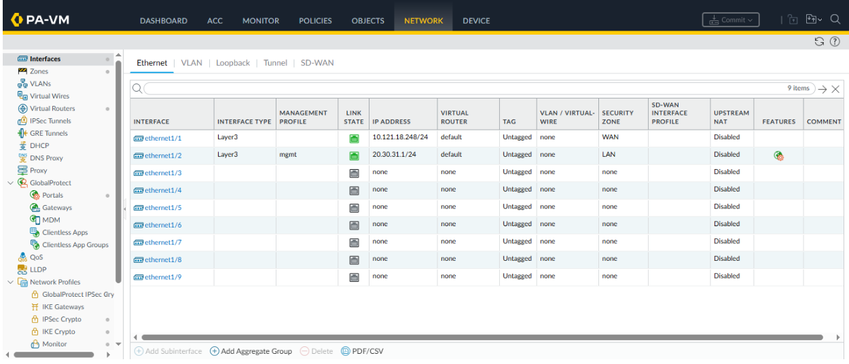Screen dimensions: 849x364
Task: Select Monitor under Network Profiles
Action: (54, 344)
